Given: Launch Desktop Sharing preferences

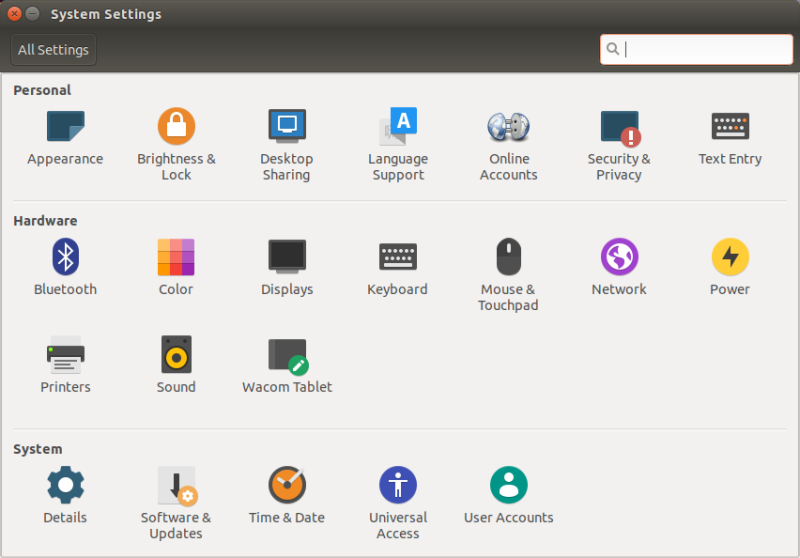Looking at the screenshot, I should [287, 128].
